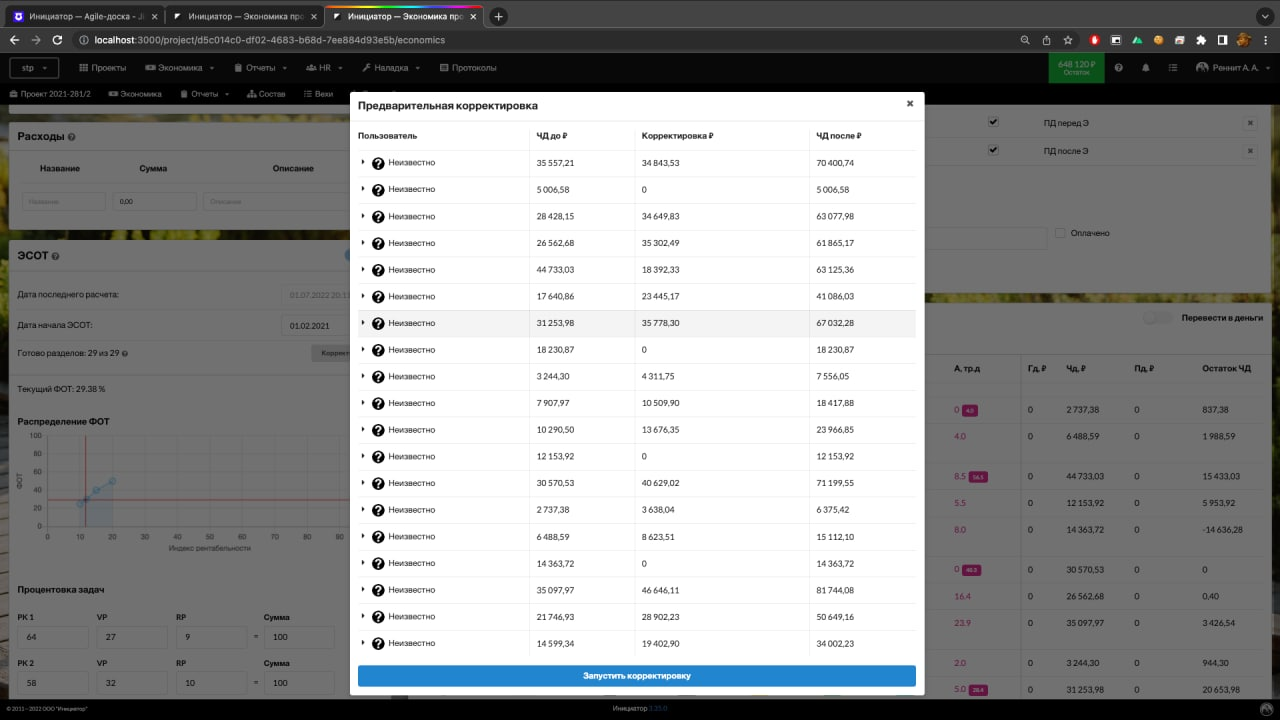1280x720 pixels.
Task: Click Сумма input showing 0,00
Action: (155, 201)
